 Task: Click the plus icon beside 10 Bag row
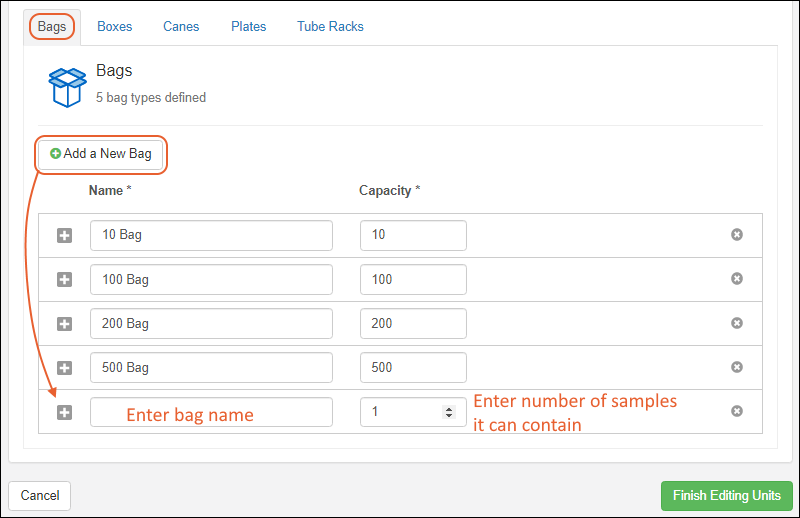pyautogui.click(x=64, y=235)
